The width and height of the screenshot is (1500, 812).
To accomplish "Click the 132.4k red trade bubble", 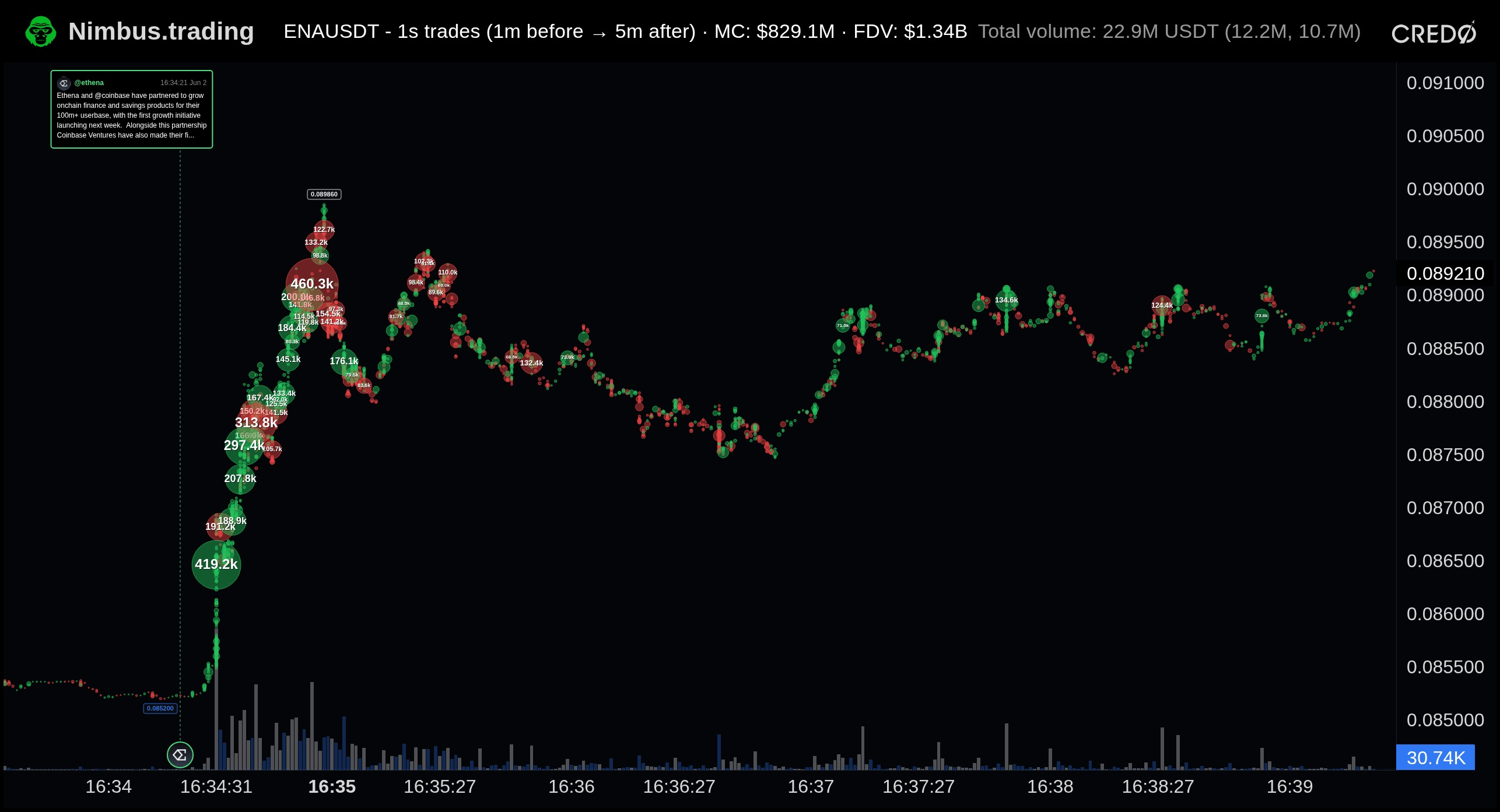I will pyautogui.click(x=531, y=363).
